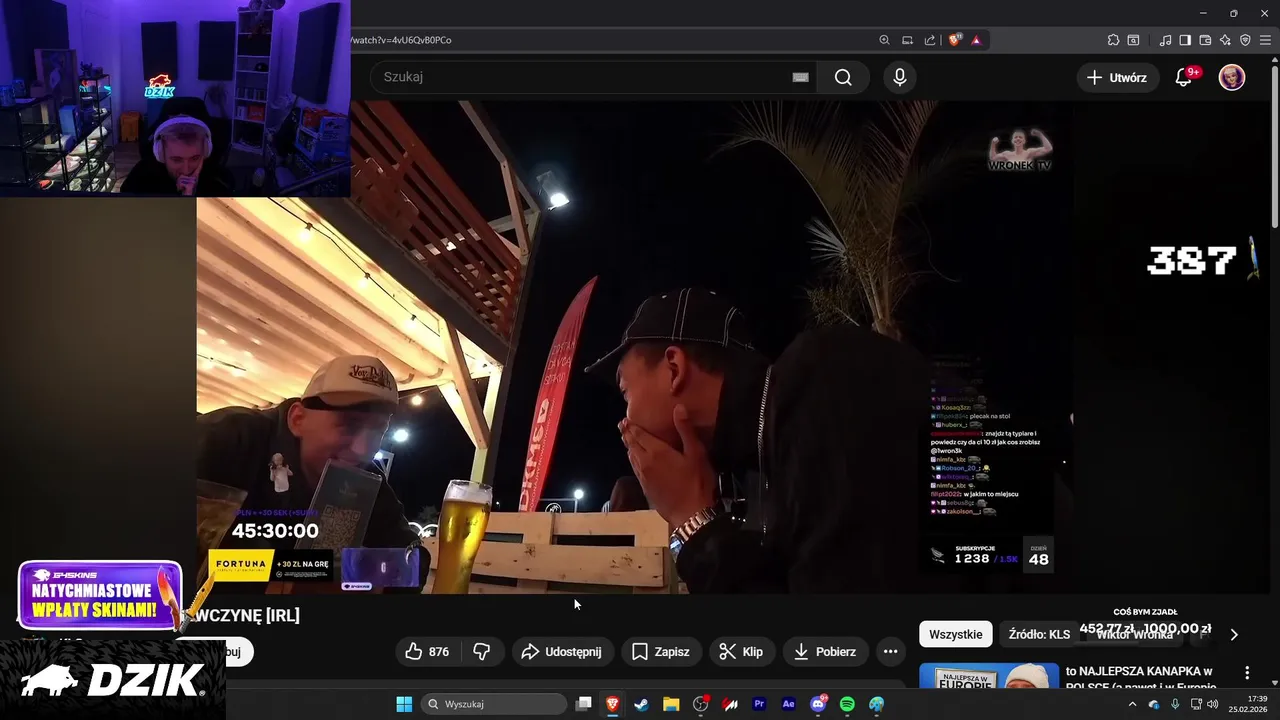This screenshot has height=720, width=1280.
Task: Open the more actions three-dot menu
Action: (890, 651)
